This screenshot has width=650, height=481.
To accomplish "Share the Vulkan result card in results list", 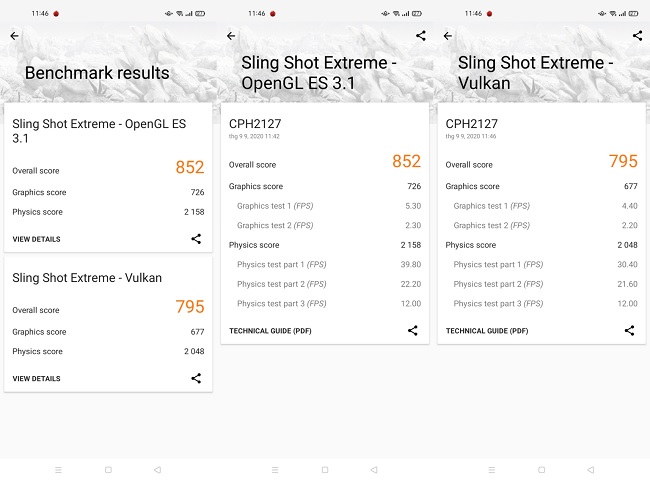I will [x=196, y=378].
